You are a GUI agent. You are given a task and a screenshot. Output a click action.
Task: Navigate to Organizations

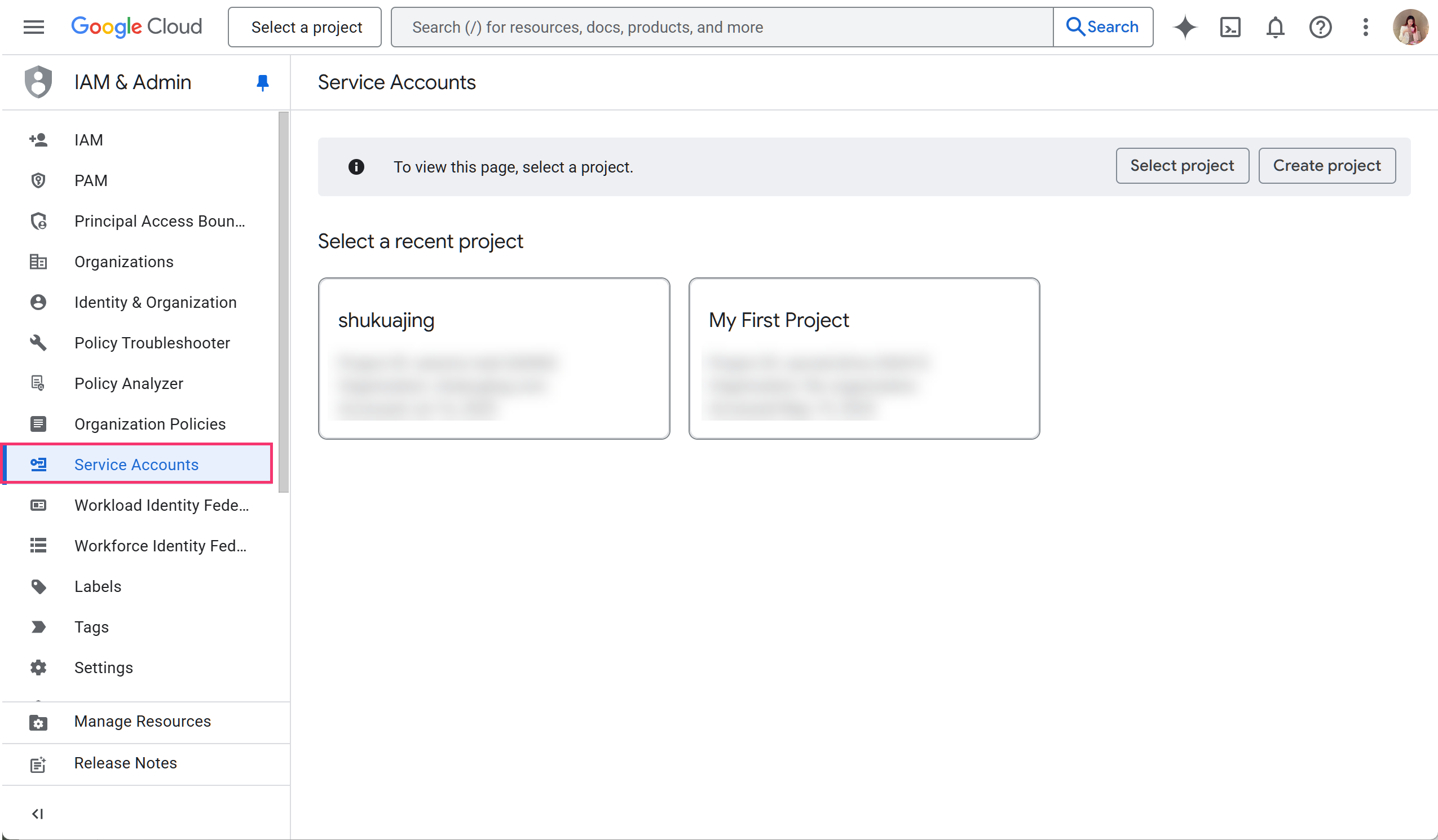tap(138, 262)
